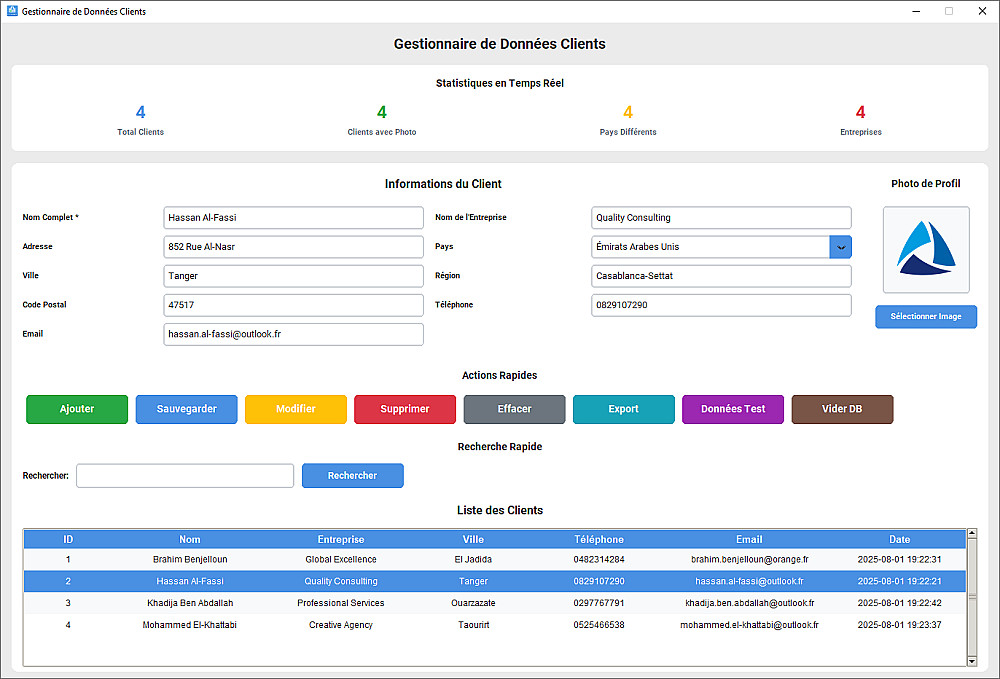
Task: Open the Pays combo box field
Action: [710, 247]
